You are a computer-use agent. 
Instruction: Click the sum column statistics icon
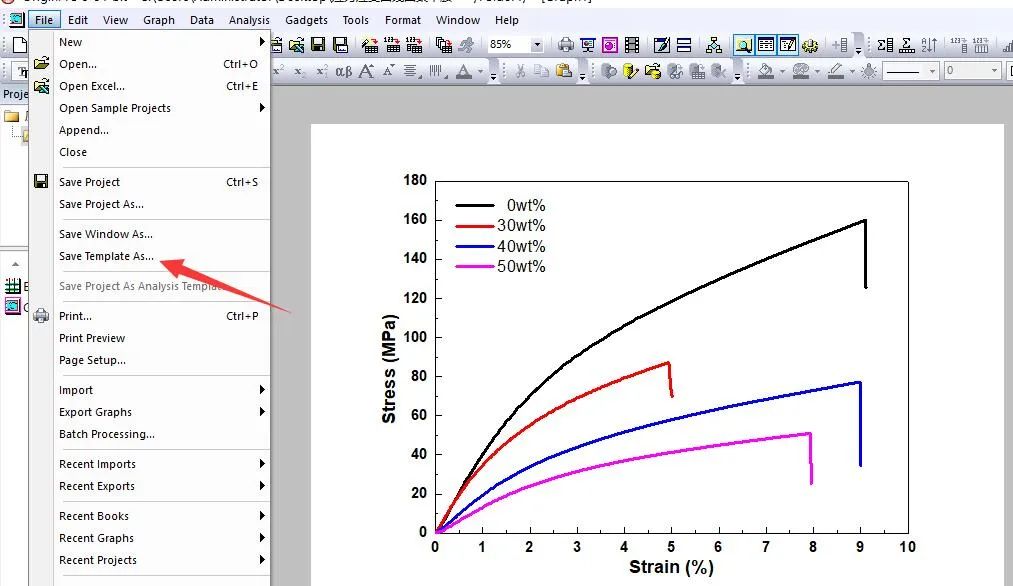click(885, 45)
